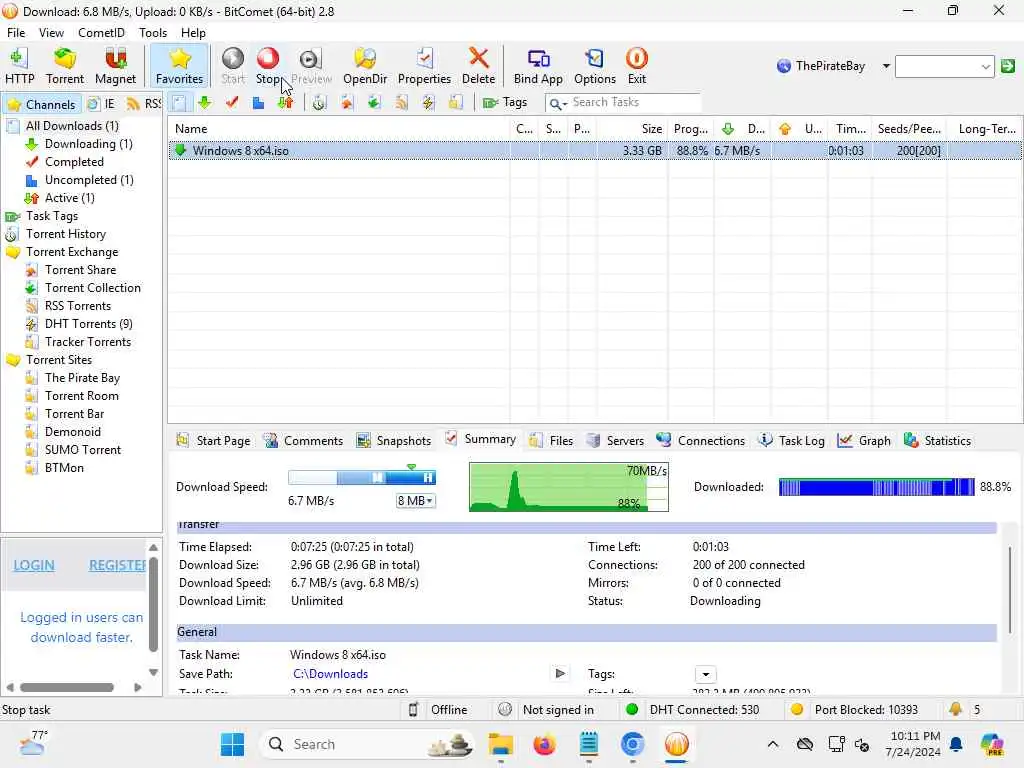The height and width of the screenshot is (768, 1024).
Task: Open task Properties from the toolbar
Action: coord(424,66)
